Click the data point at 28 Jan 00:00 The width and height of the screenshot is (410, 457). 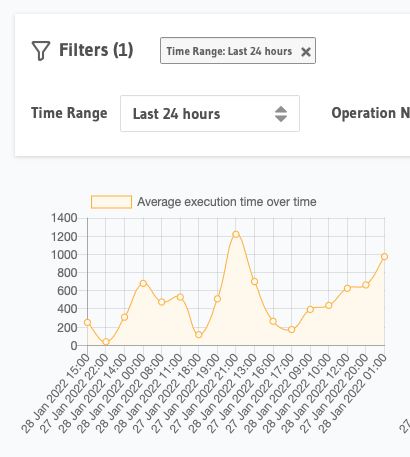143,283
